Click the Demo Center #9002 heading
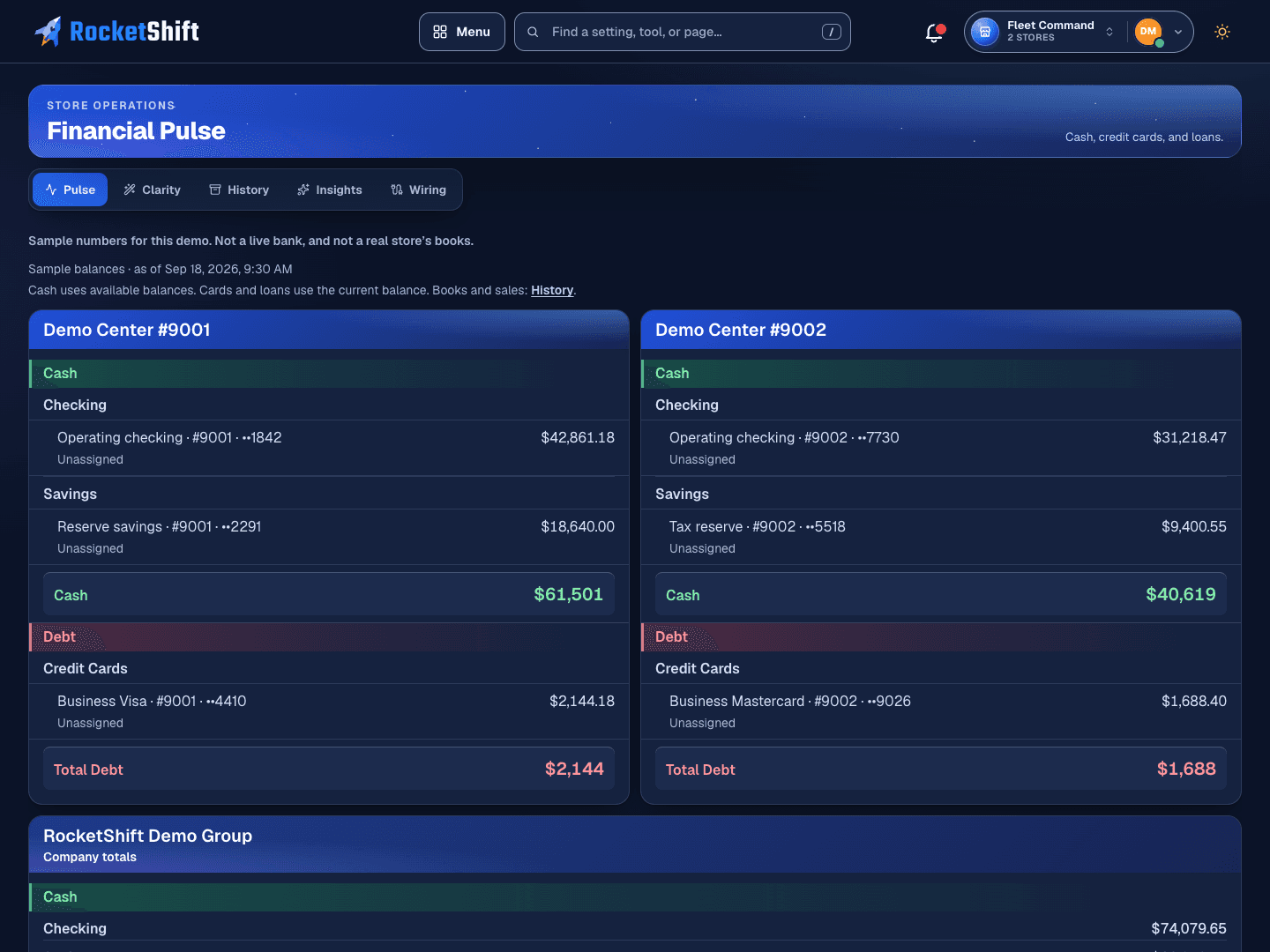This screenshot has height=952, width=1270. (x=741, y=330)
